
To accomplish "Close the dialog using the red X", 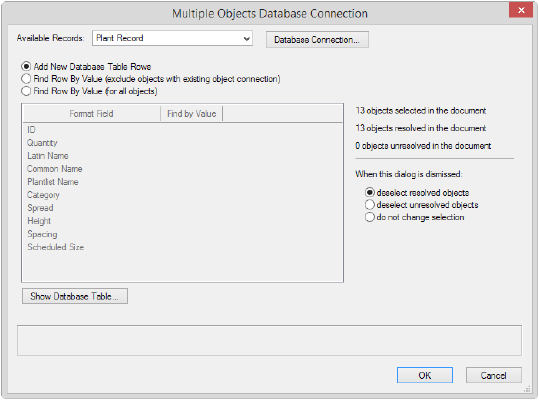I will point(521,10).
